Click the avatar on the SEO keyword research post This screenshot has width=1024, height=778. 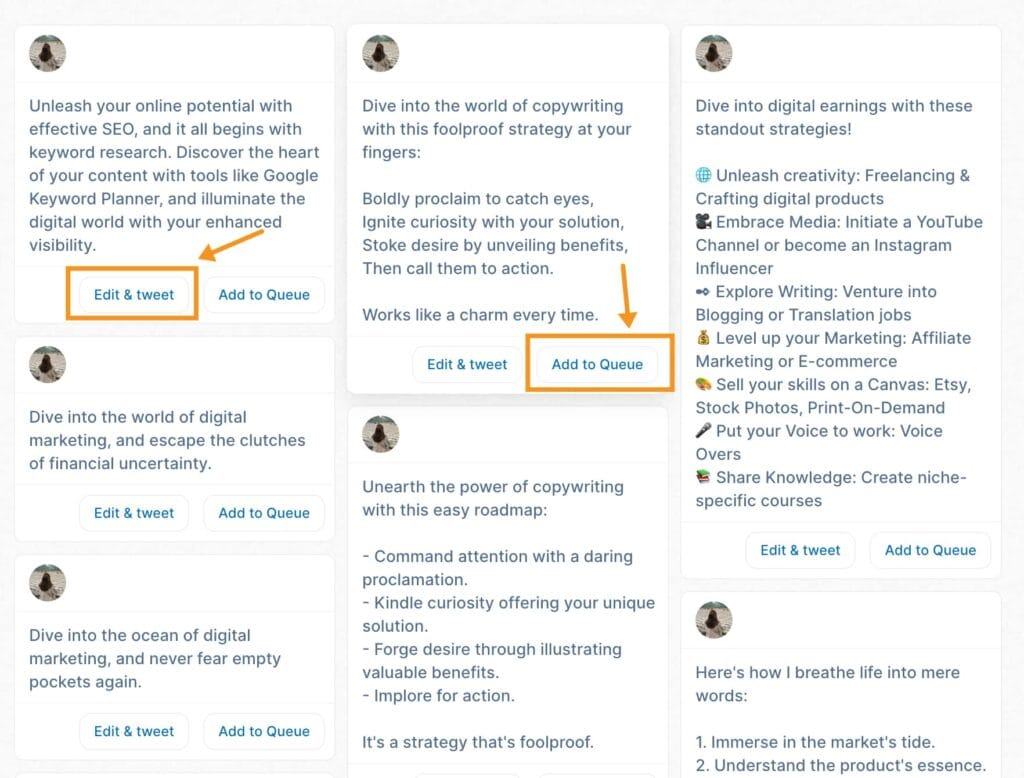[48, 54]
